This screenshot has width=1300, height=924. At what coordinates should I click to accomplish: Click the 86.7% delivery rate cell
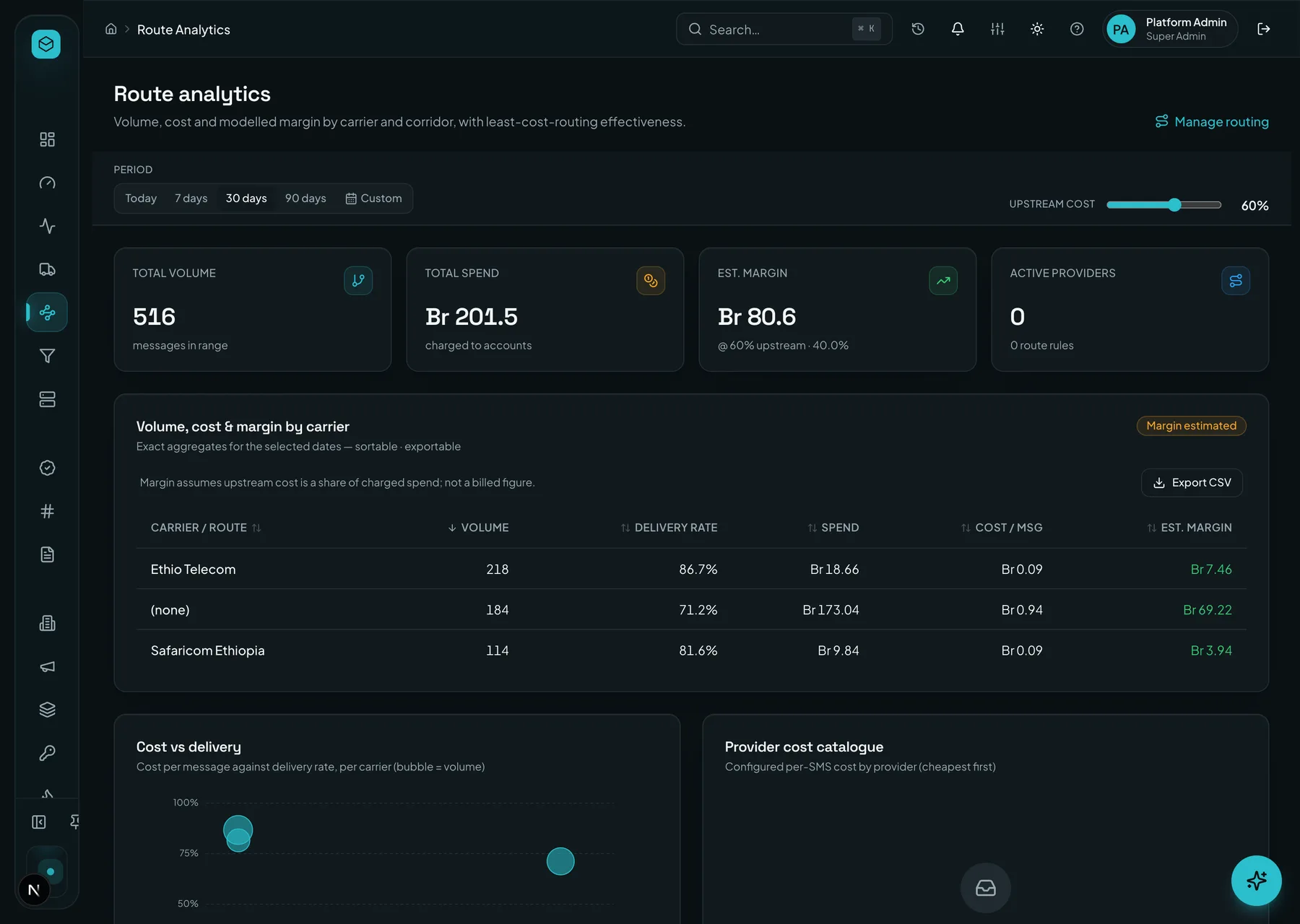point(698,570)
